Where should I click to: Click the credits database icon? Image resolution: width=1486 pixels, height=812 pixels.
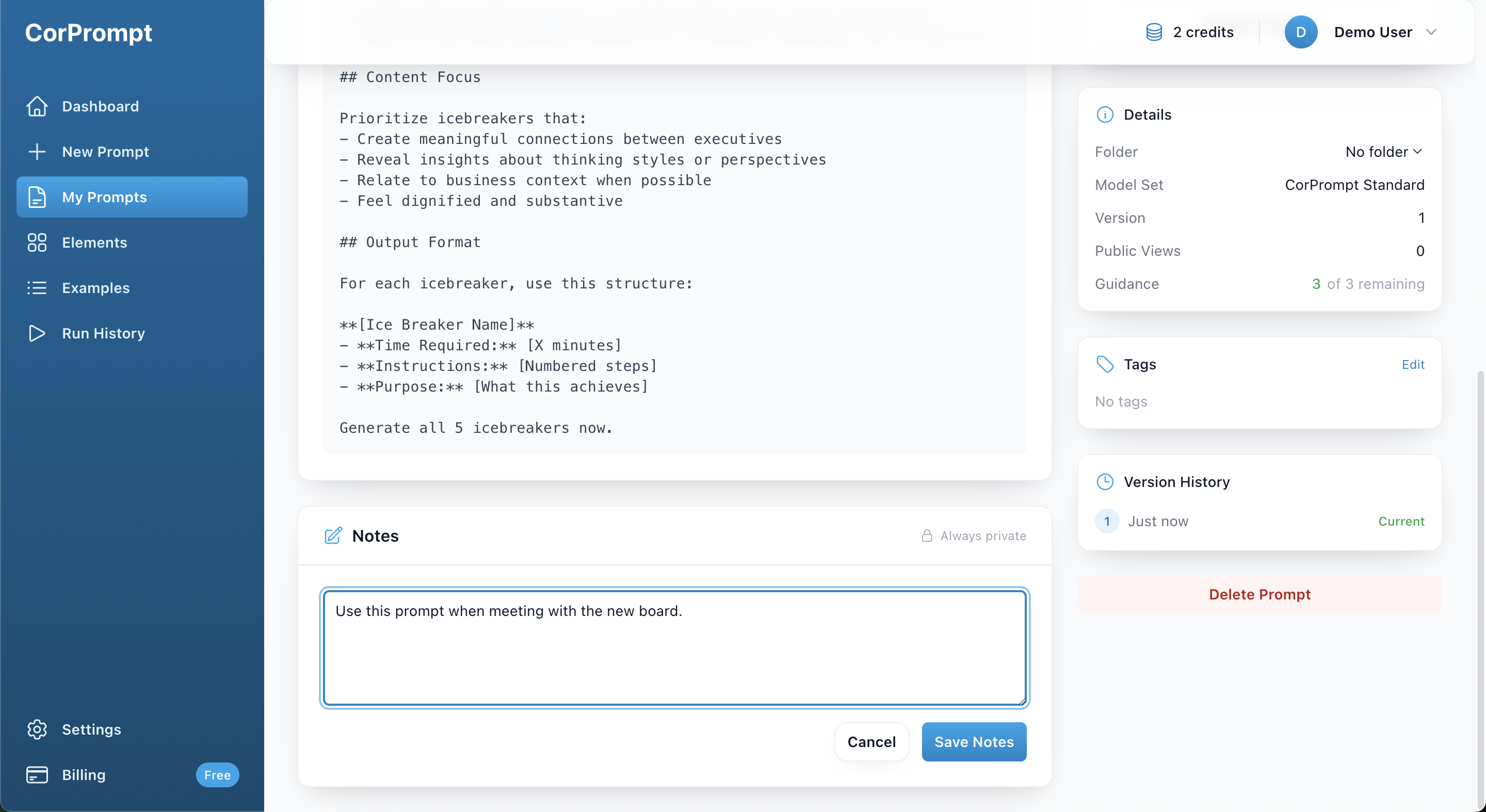[1154, 33]
